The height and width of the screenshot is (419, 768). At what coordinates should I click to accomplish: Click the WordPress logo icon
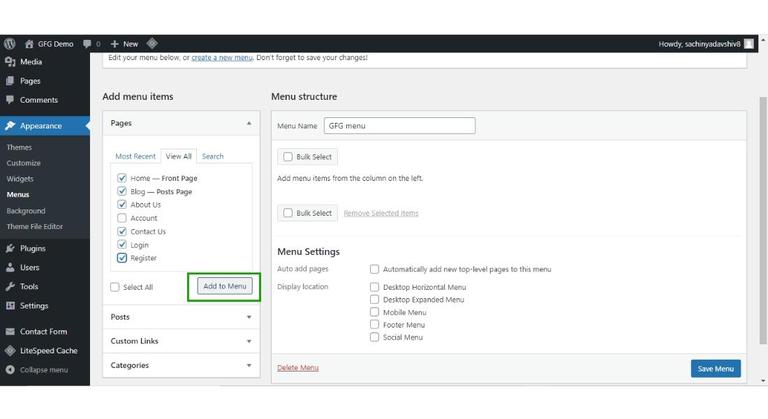10,44
